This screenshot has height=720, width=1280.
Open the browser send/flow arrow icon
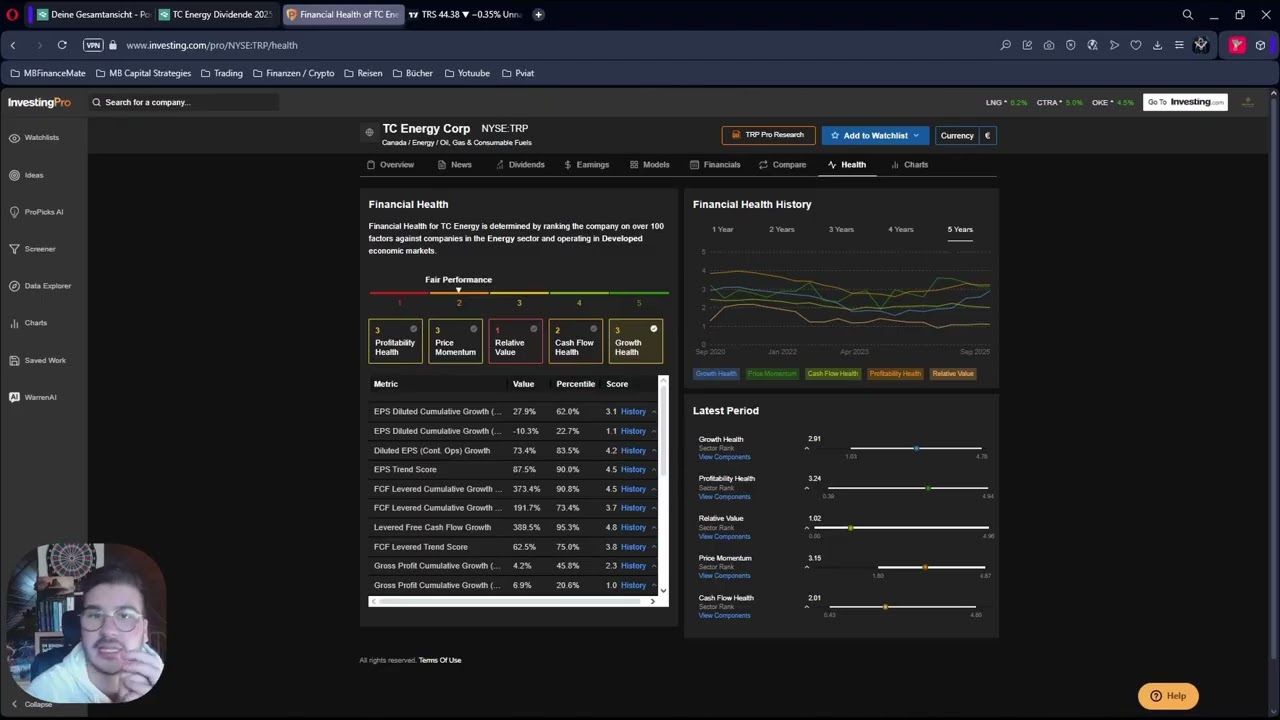[x=1114, y=45]
